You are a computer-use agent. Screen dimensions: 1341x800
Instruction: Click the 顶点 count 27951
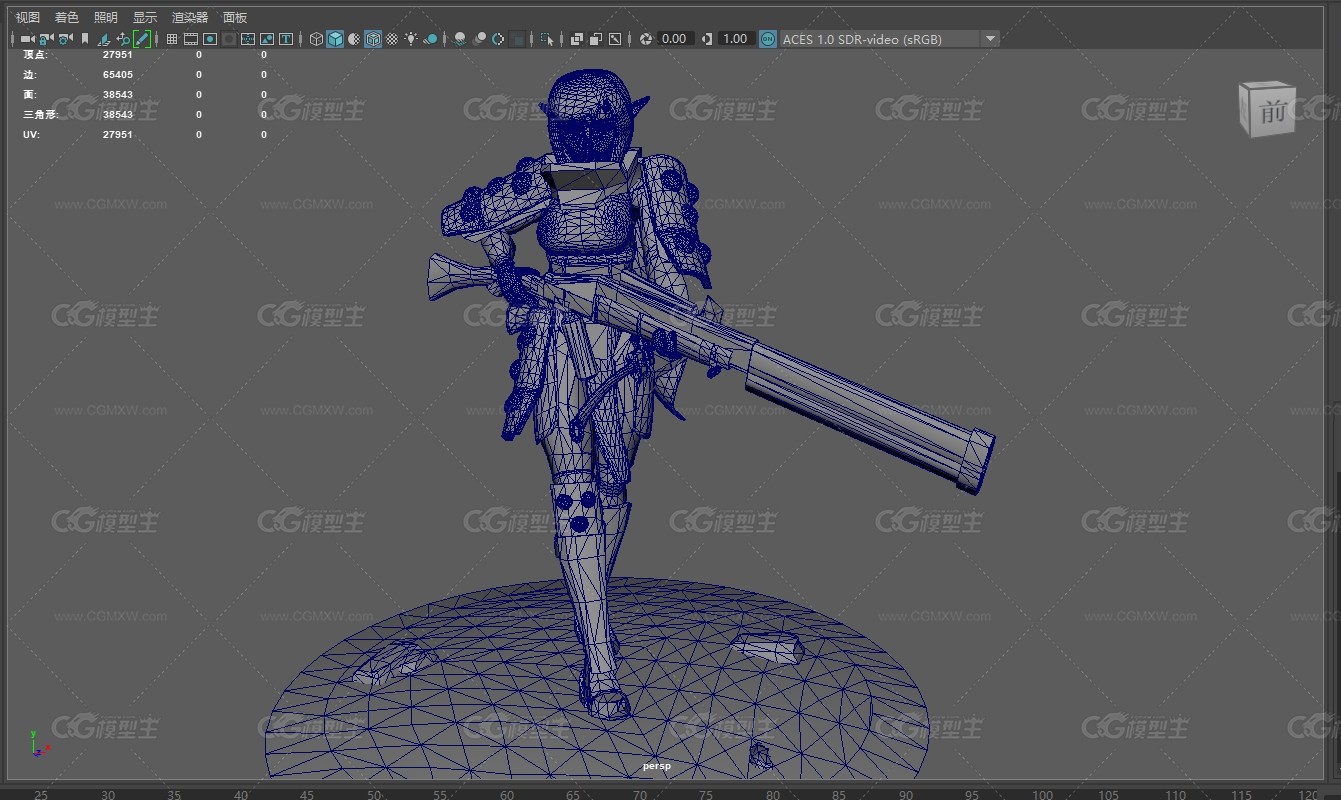coord(118,54)
